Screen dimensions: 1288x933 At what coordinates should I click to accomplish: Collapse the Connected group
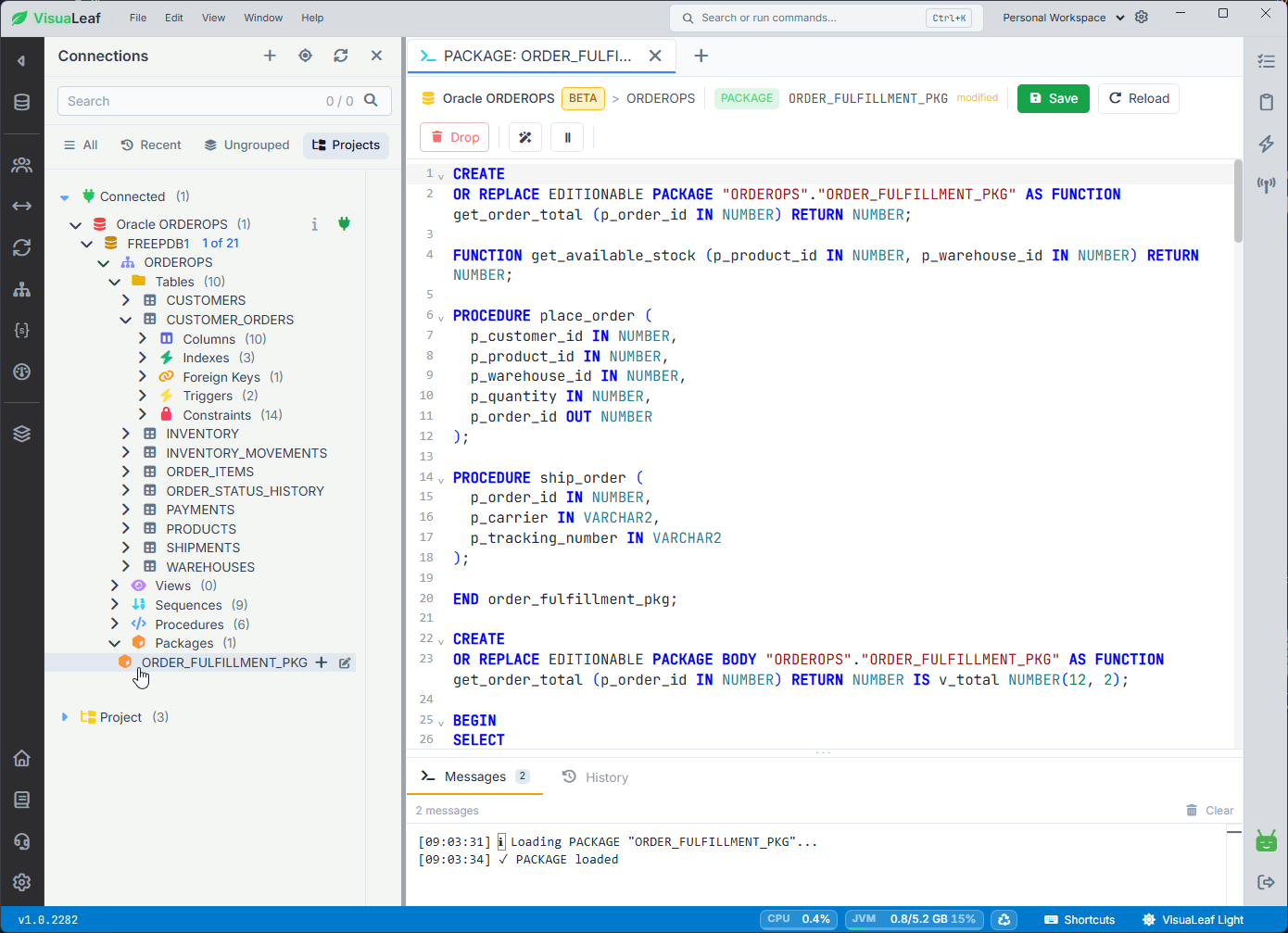[x=64, y=197]
